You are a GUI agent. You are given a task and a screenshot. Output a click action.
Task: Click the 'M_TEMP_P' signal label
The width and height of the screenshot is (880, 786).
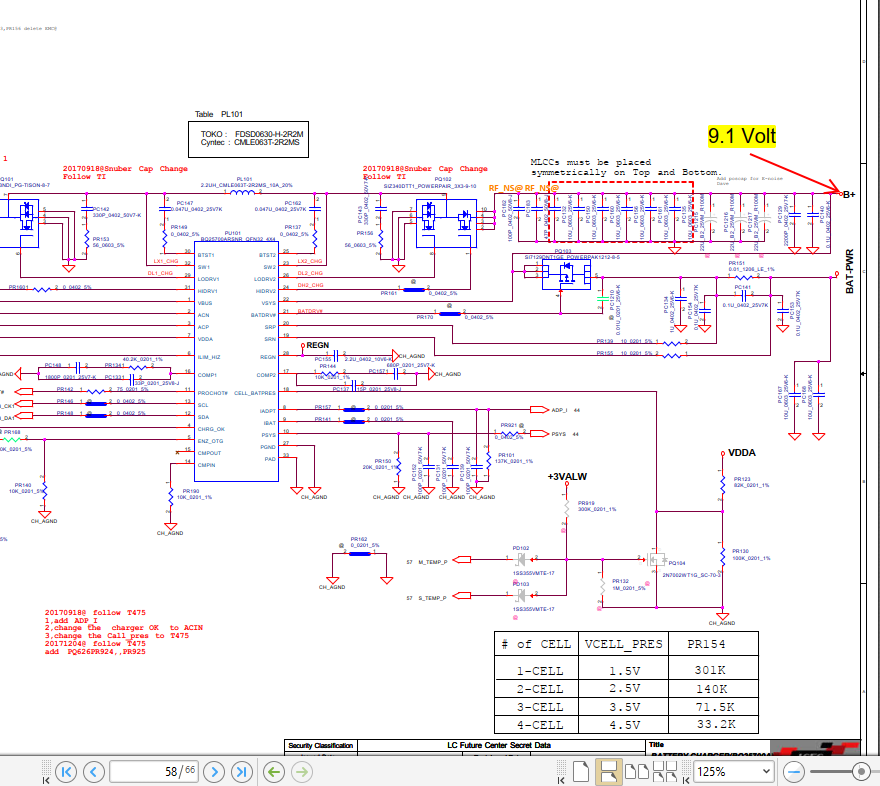point(433,562)
